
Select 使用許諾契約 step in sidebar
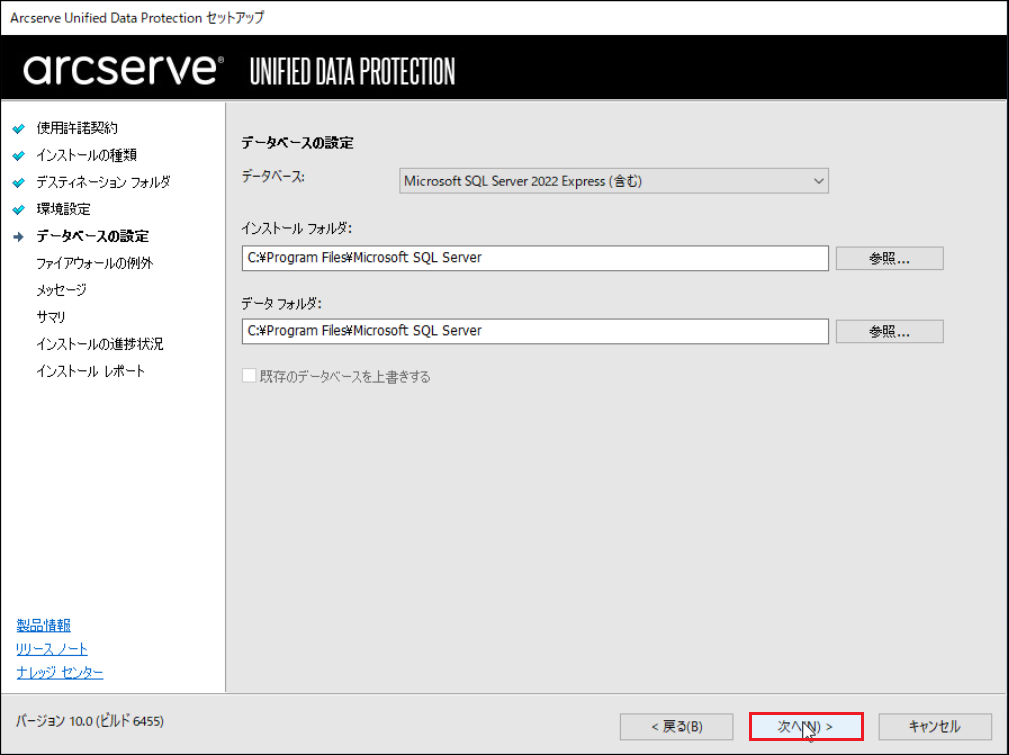click(77, 128)
